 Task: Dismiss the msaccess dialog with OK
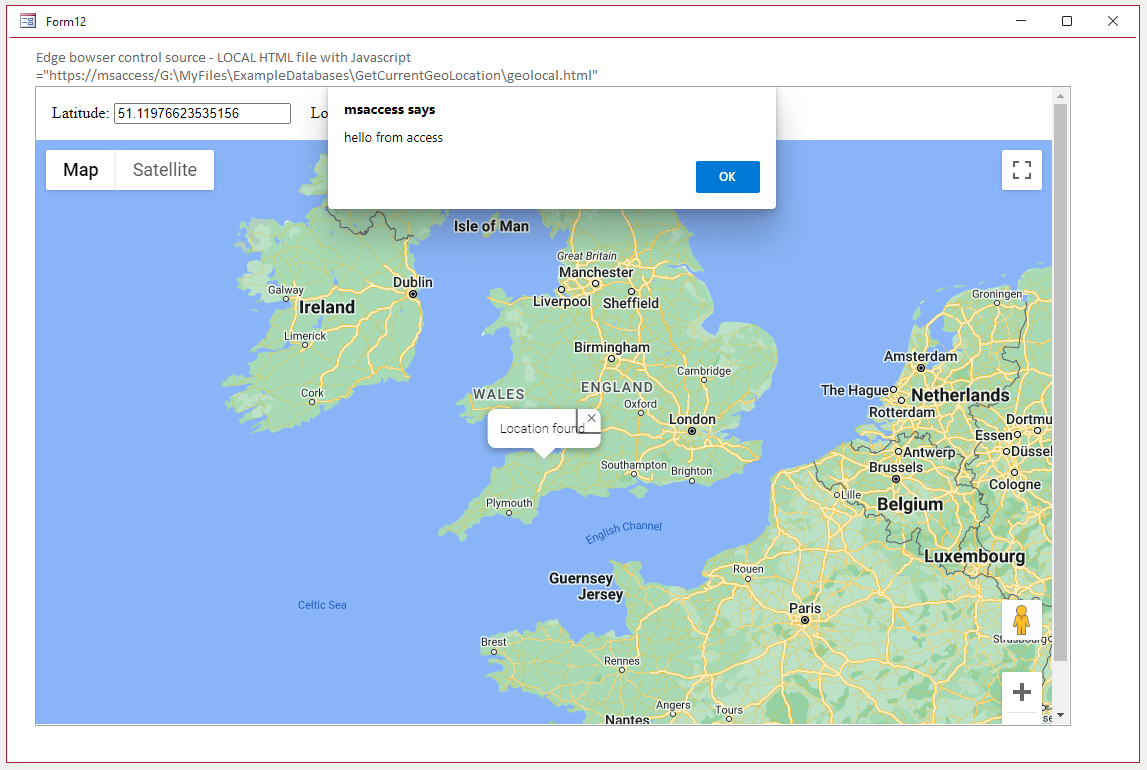click(727, 176)
